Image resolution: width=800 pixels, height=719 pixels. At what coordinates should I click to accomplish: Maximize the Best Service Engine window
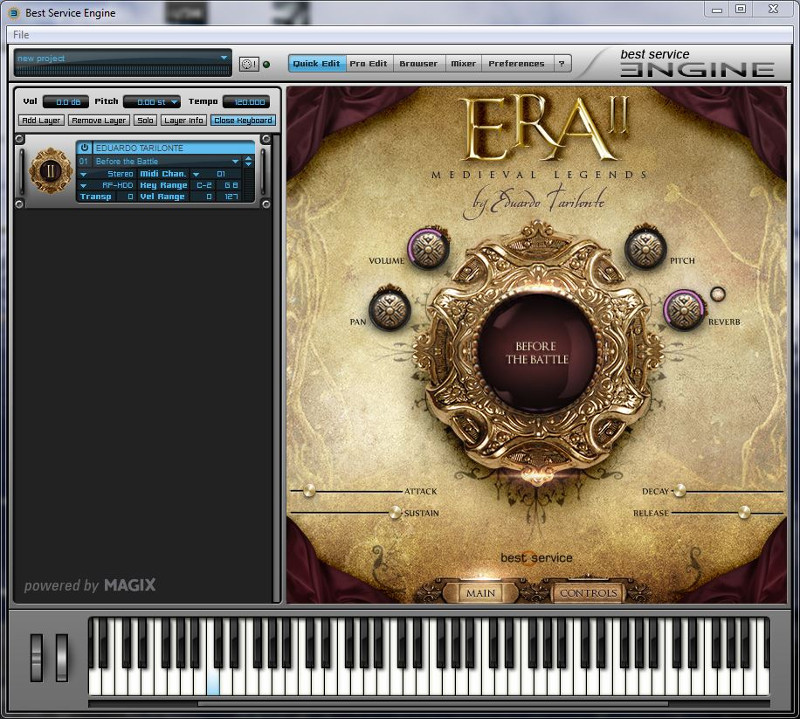coord(741,9)
